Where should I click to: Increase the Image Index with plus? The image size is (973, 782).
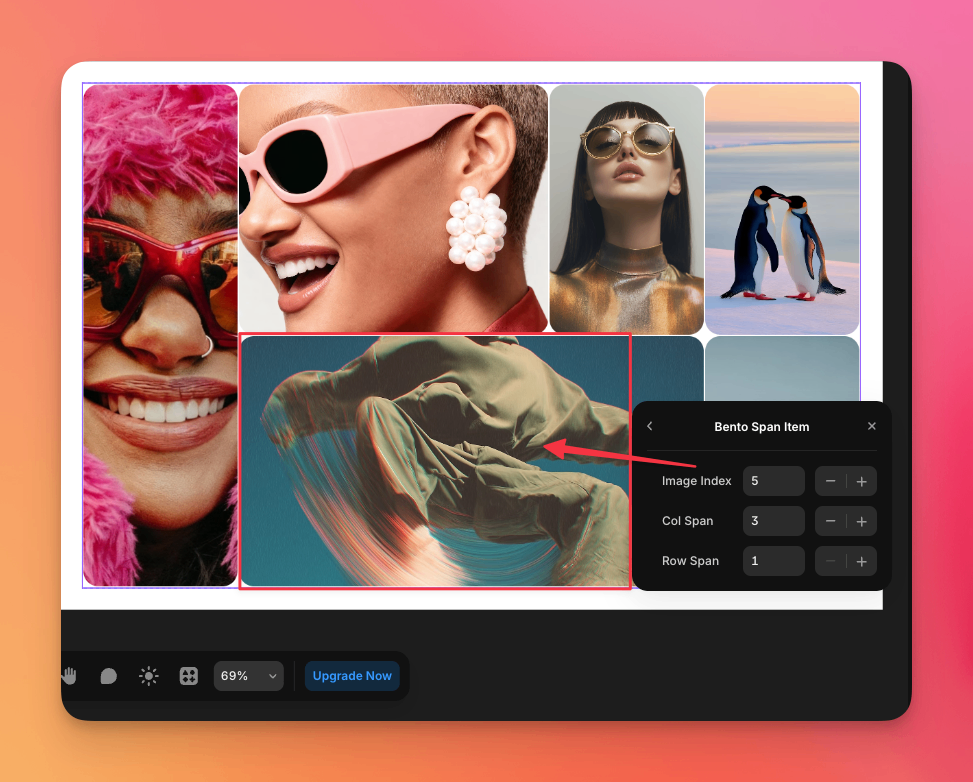[862, 481]
